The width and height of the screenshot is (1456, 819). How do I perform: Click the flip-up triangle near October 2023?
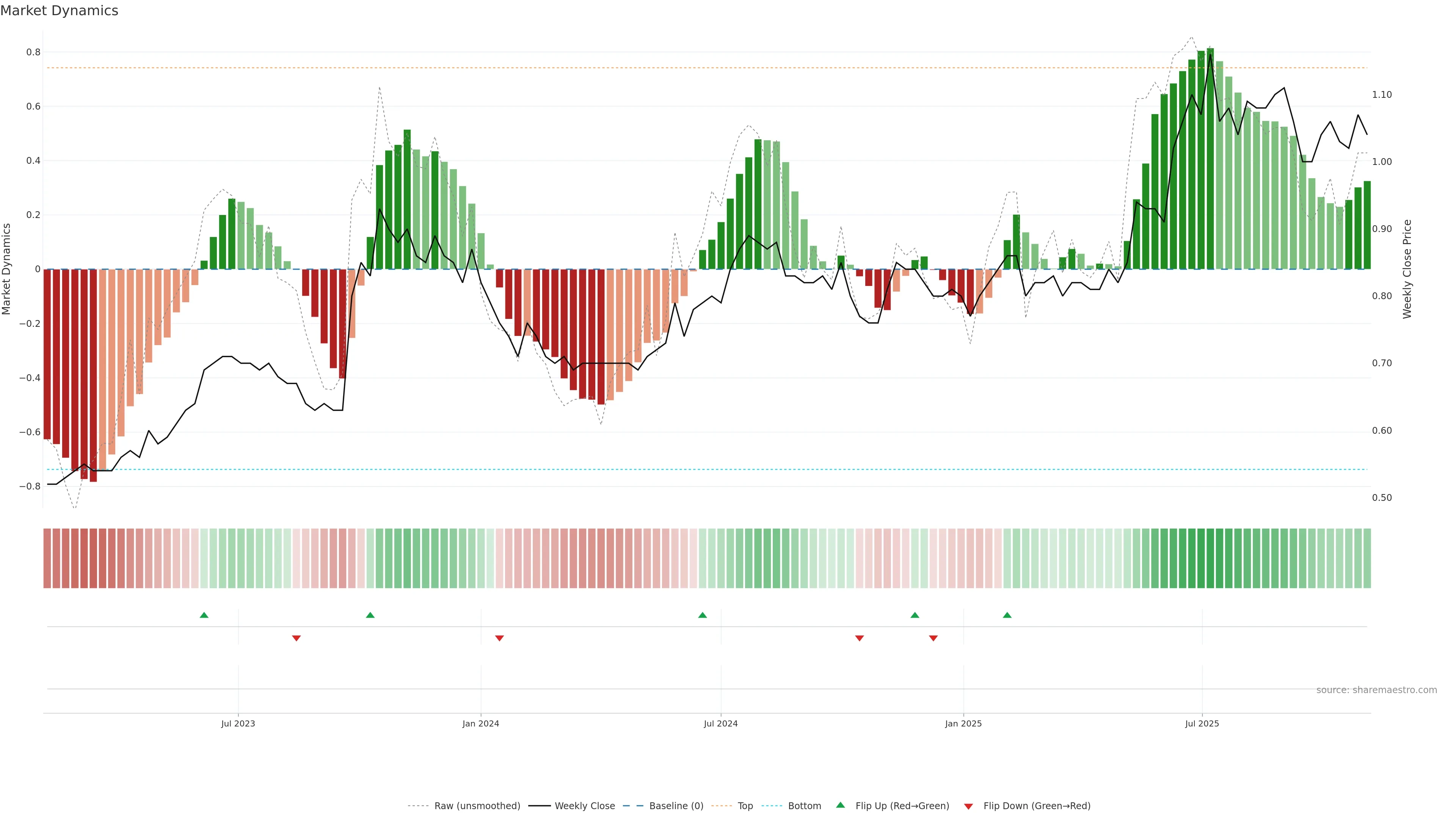370,615
